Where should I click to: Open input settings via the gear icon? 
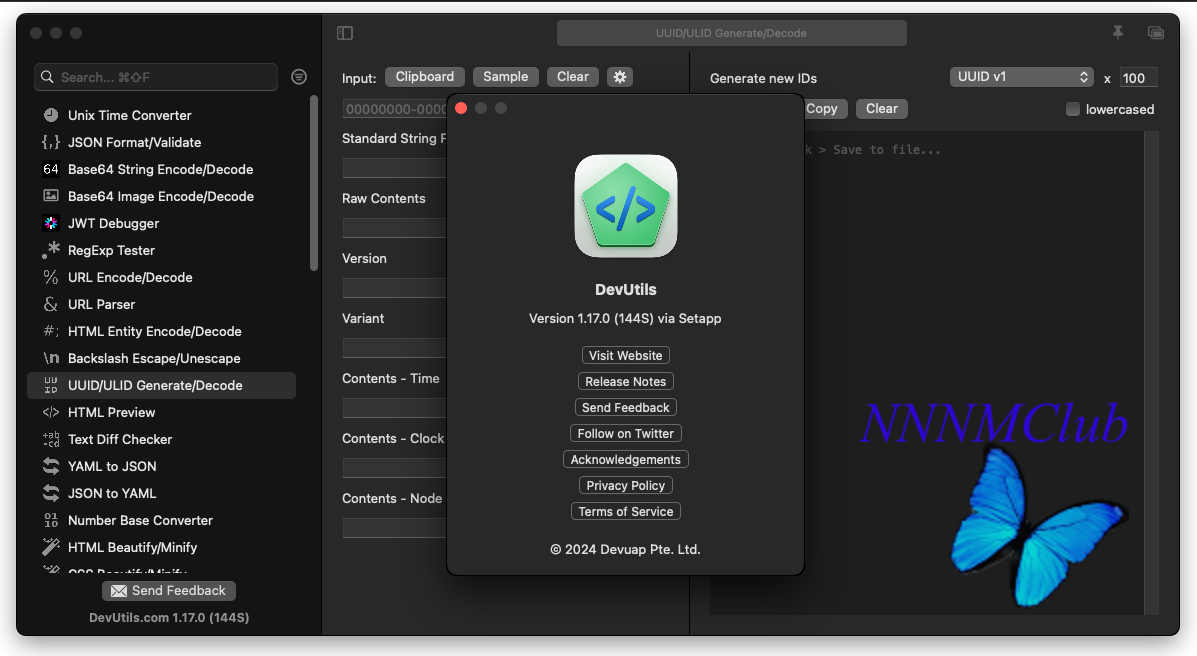click(x=620, y=77)
